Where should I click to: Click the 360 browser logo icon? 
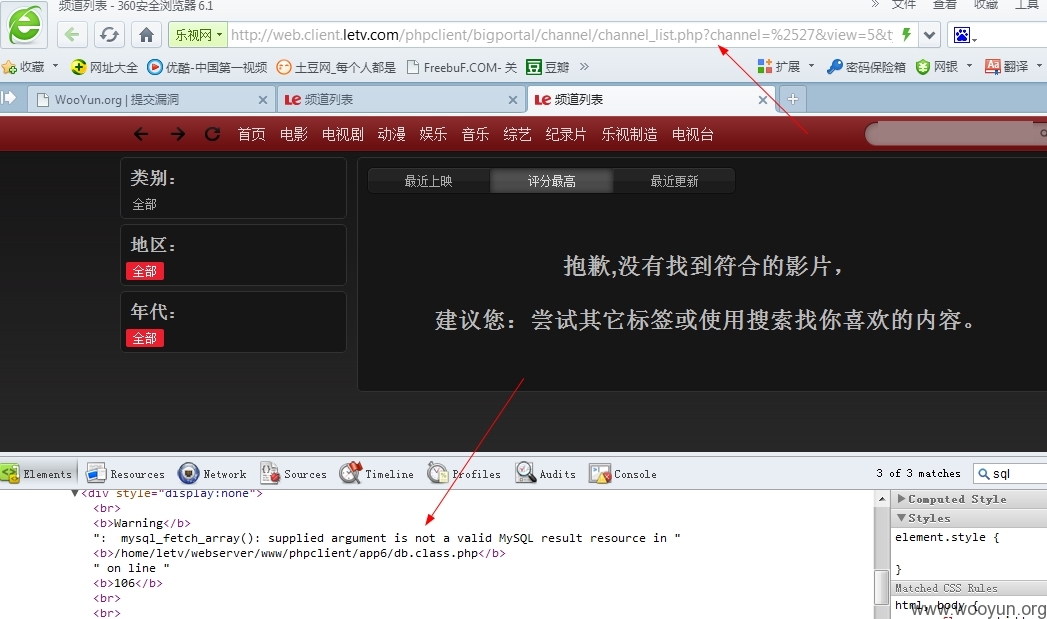pyautogui.click(x=25, y=25)
